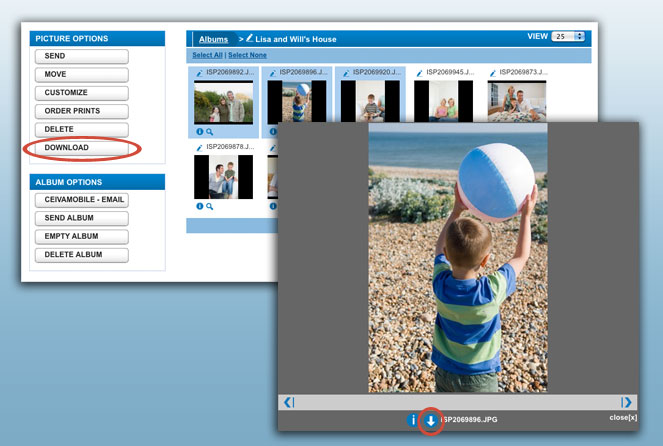Viewport: 663px width, 446px height.
Task: Click the CUSTOMIZE button
Action: 82,93
